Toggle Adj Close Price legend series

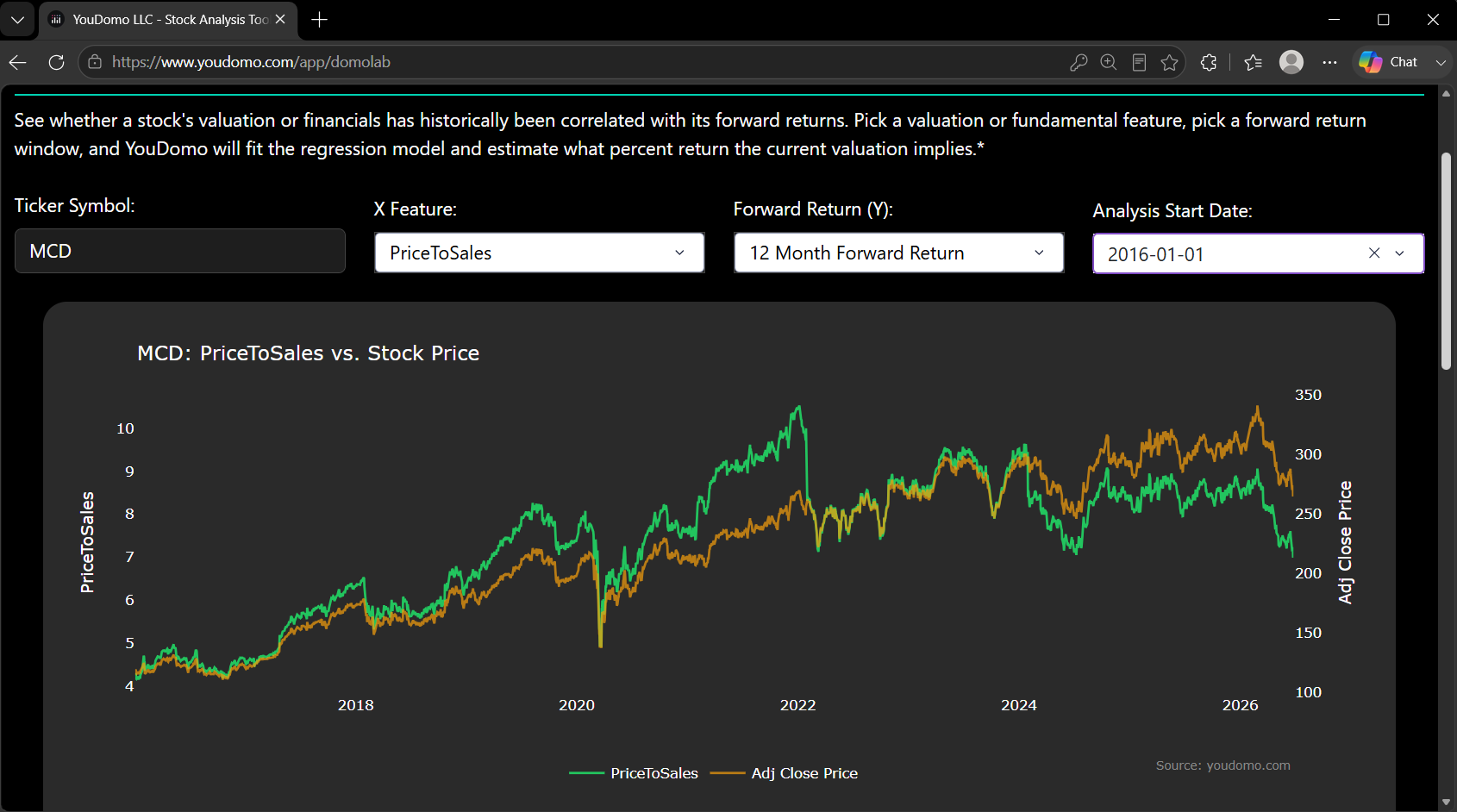pyautogui.click(x=785, y=773)
